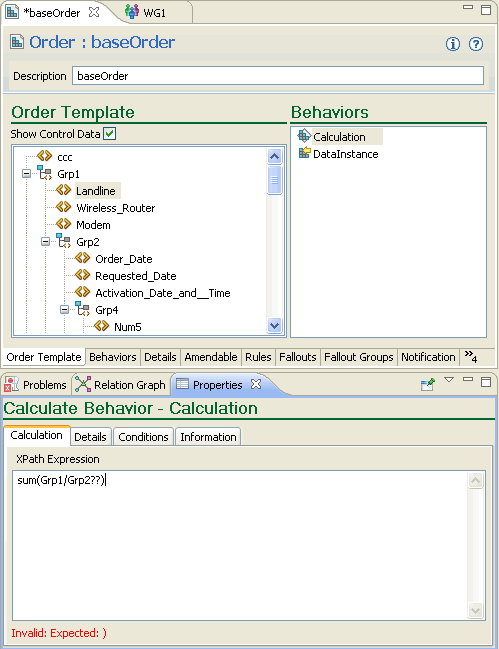Maximize the Properties view pane
Viewport: 499px width, 649px height.
click(x=486, y=381)
